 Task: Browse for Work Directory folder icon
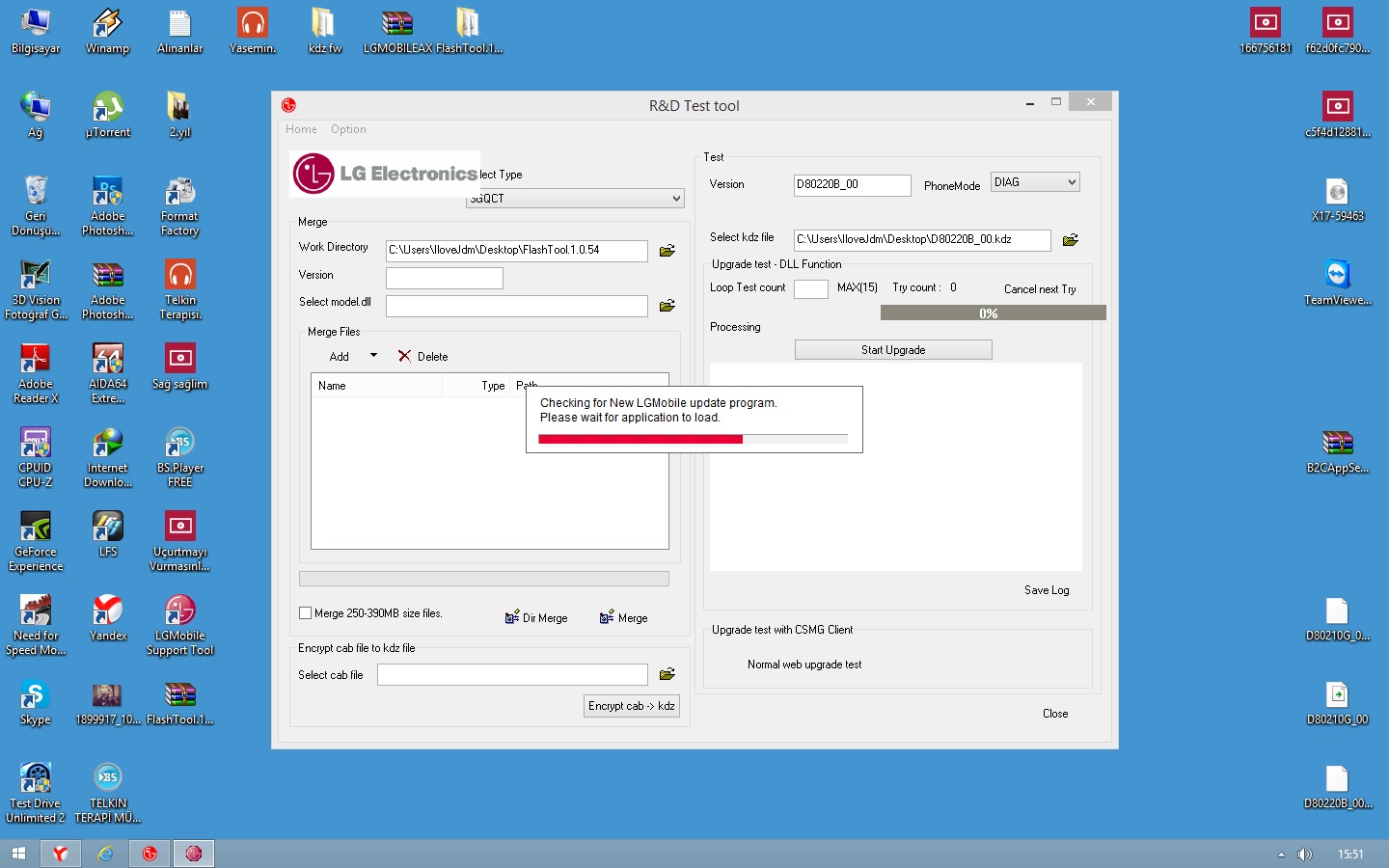point(667,251)
